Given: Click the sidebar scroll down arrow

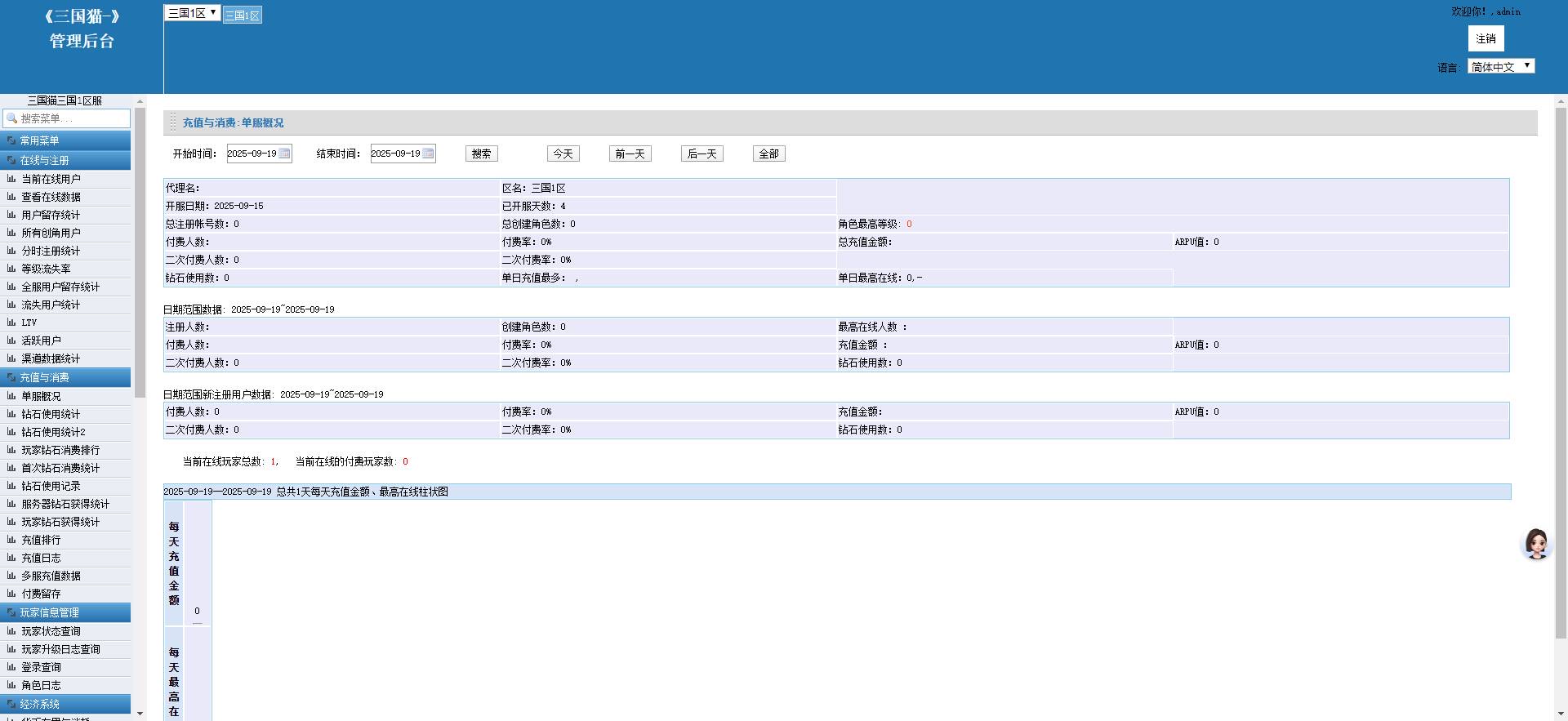Looking at the screenshot, I should (x=140, y=714).
